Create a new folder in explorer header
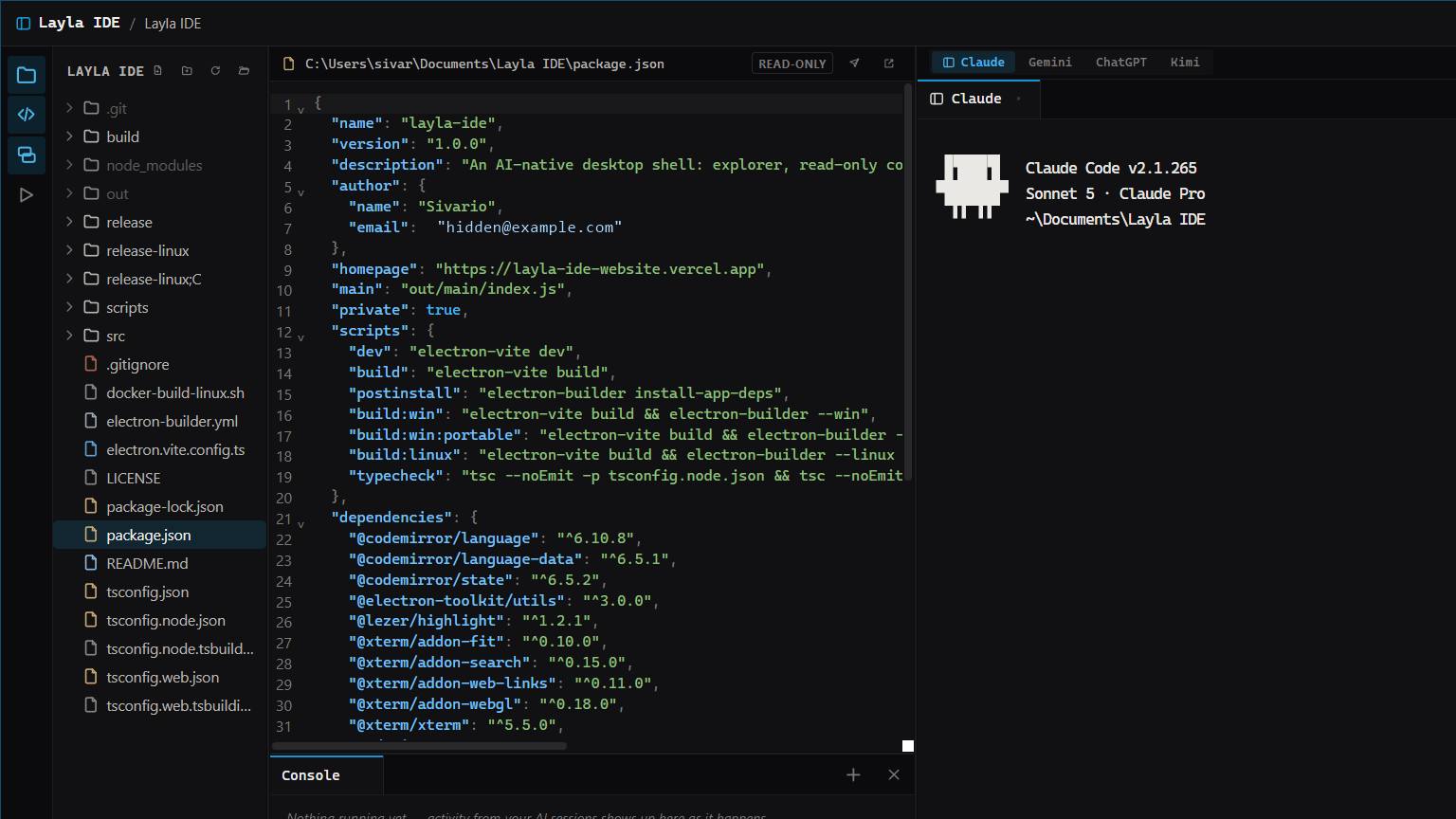This screenshot has width=1456, height=819. [187, 71]
